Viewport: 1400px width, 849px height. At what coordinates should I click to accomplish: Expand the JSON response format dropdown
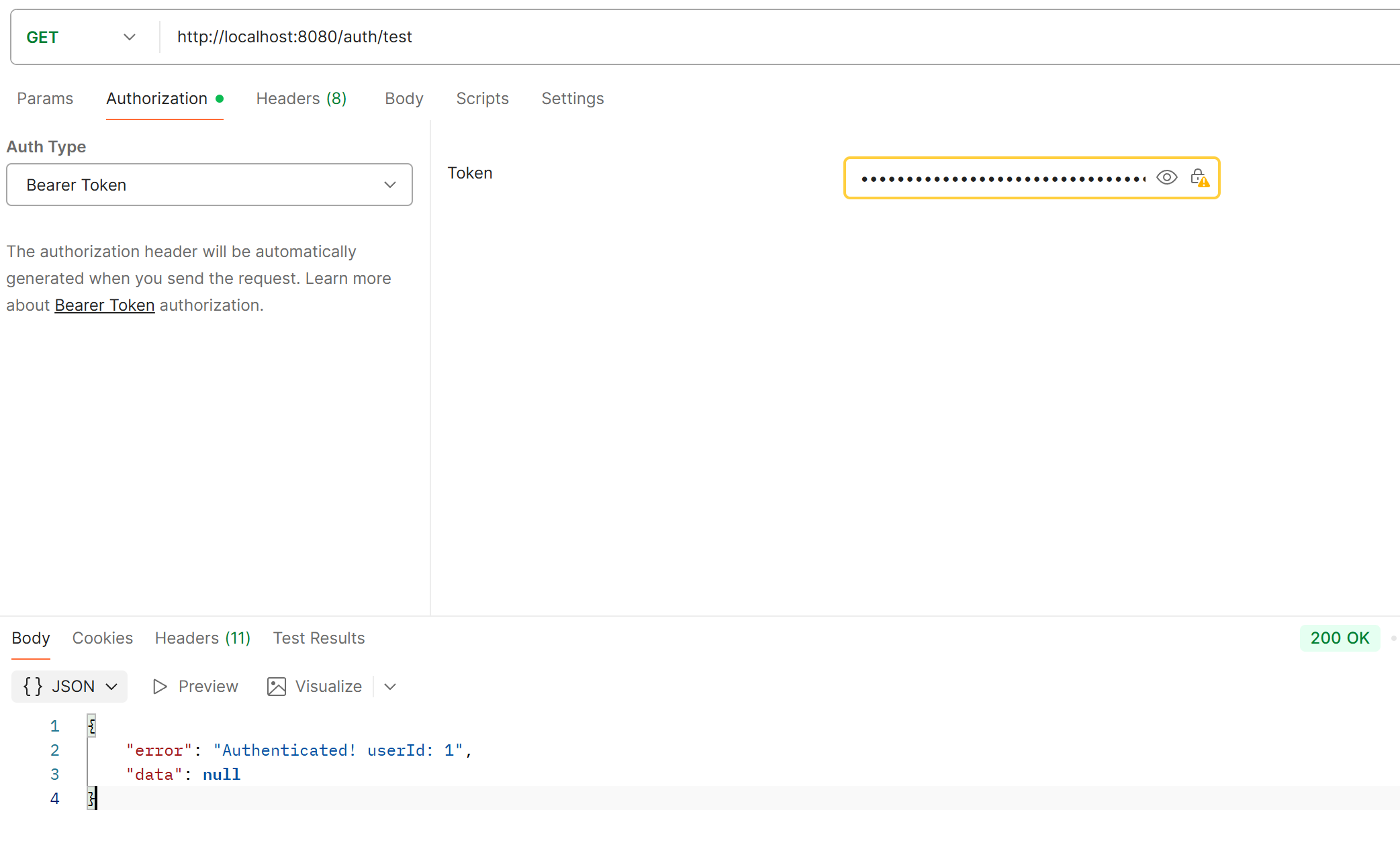pyautogui.click(x=70, y=686)
